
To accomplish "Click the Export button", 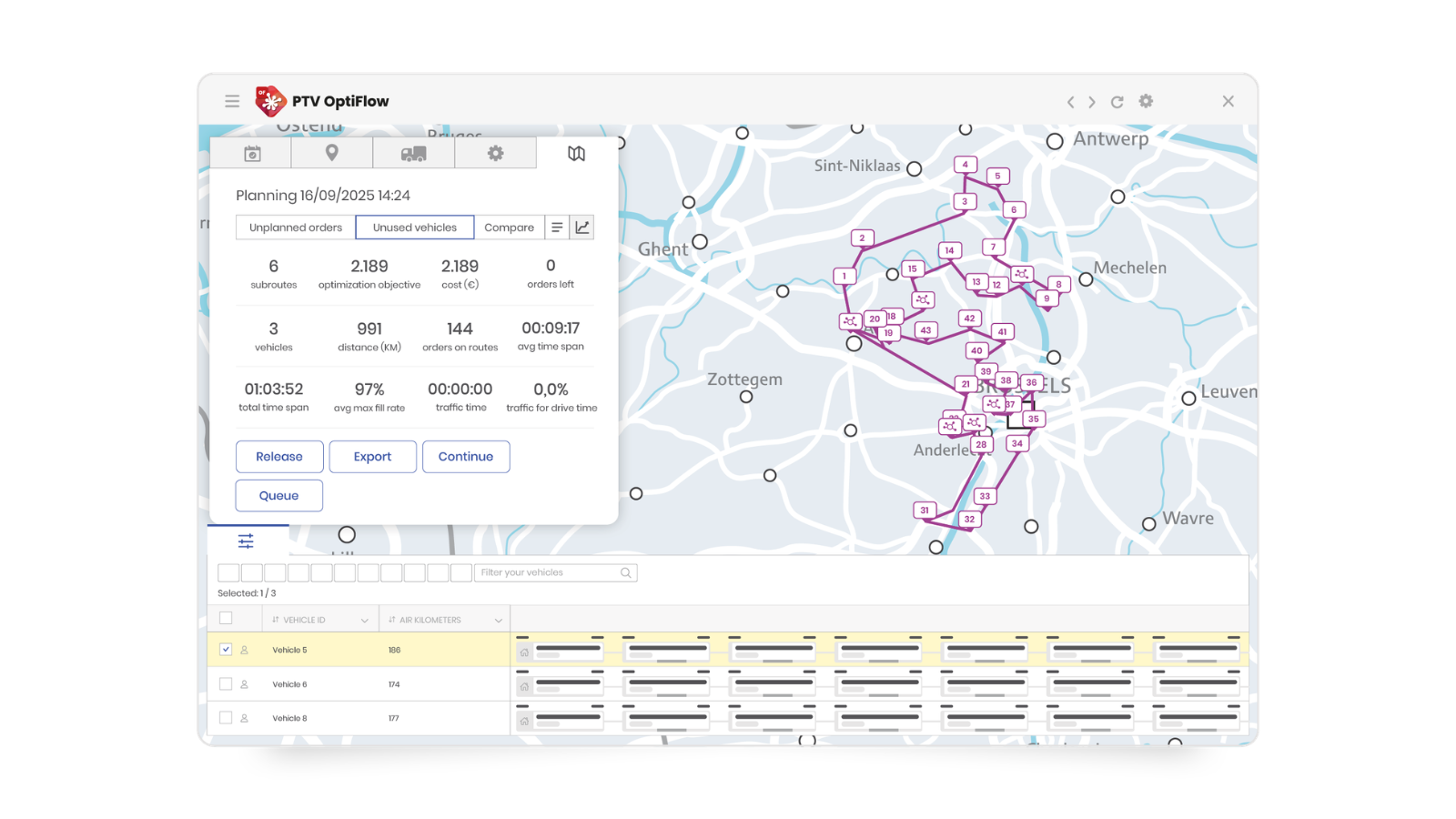I will coord(372,457).
